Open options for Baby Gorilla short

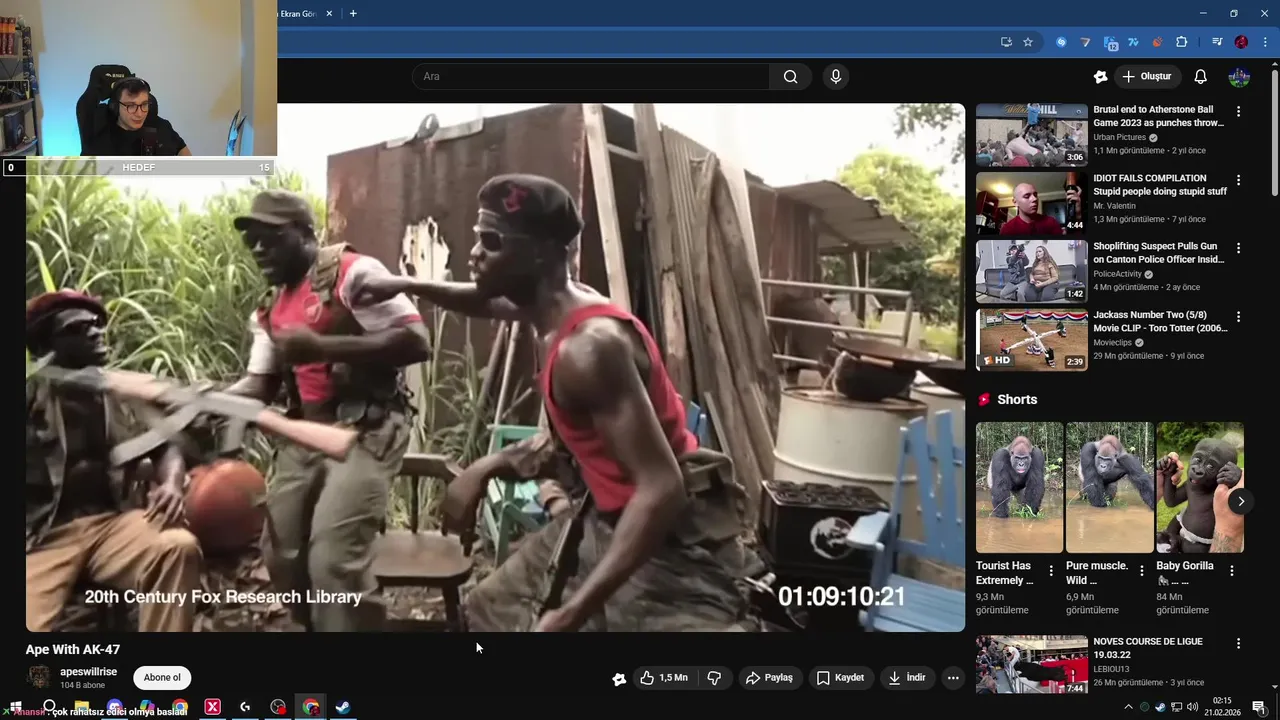(1232, 571)
